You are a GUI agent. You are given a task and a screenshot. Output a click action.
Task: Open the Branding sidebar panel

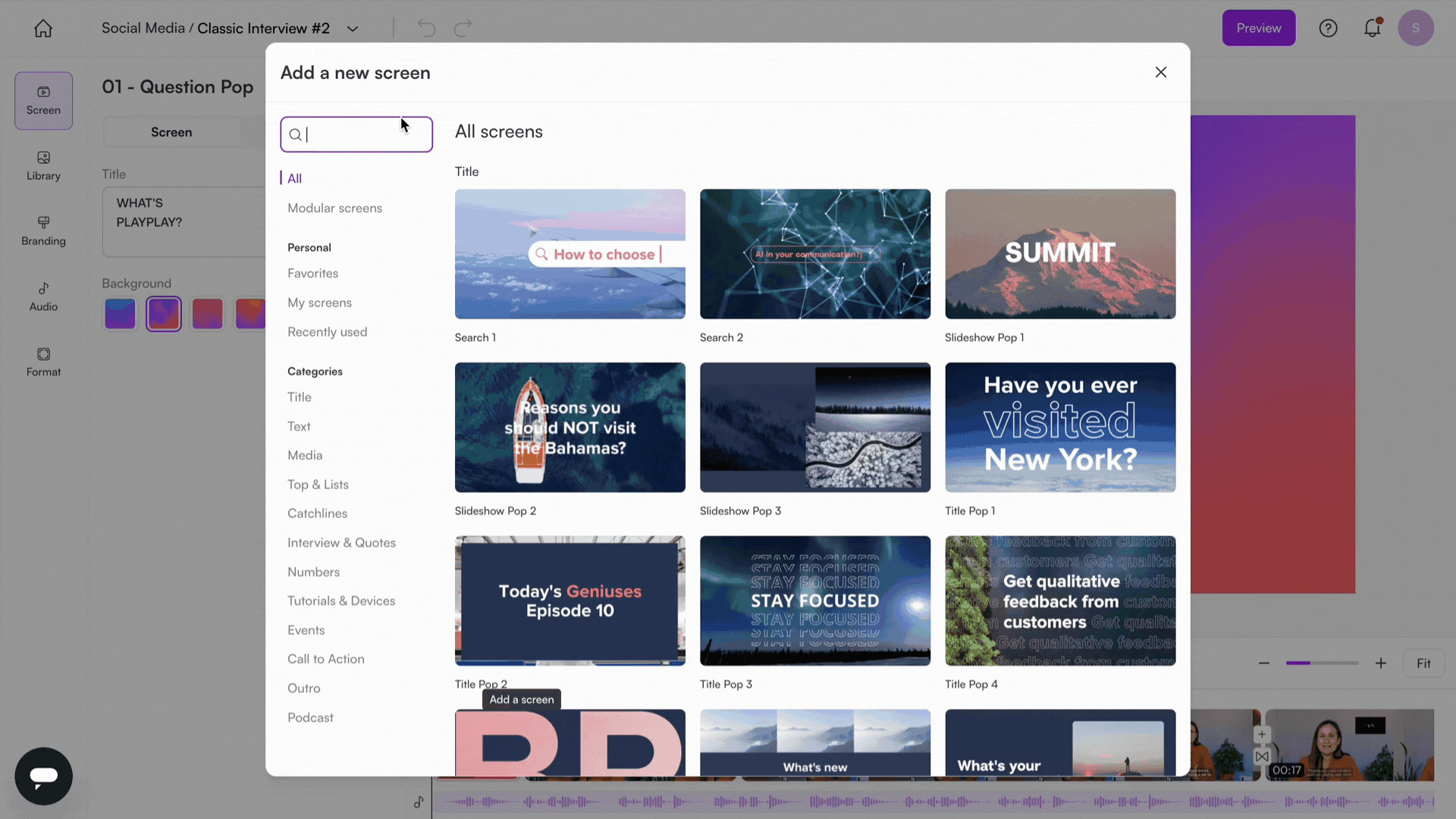click(x=43, y=231)
